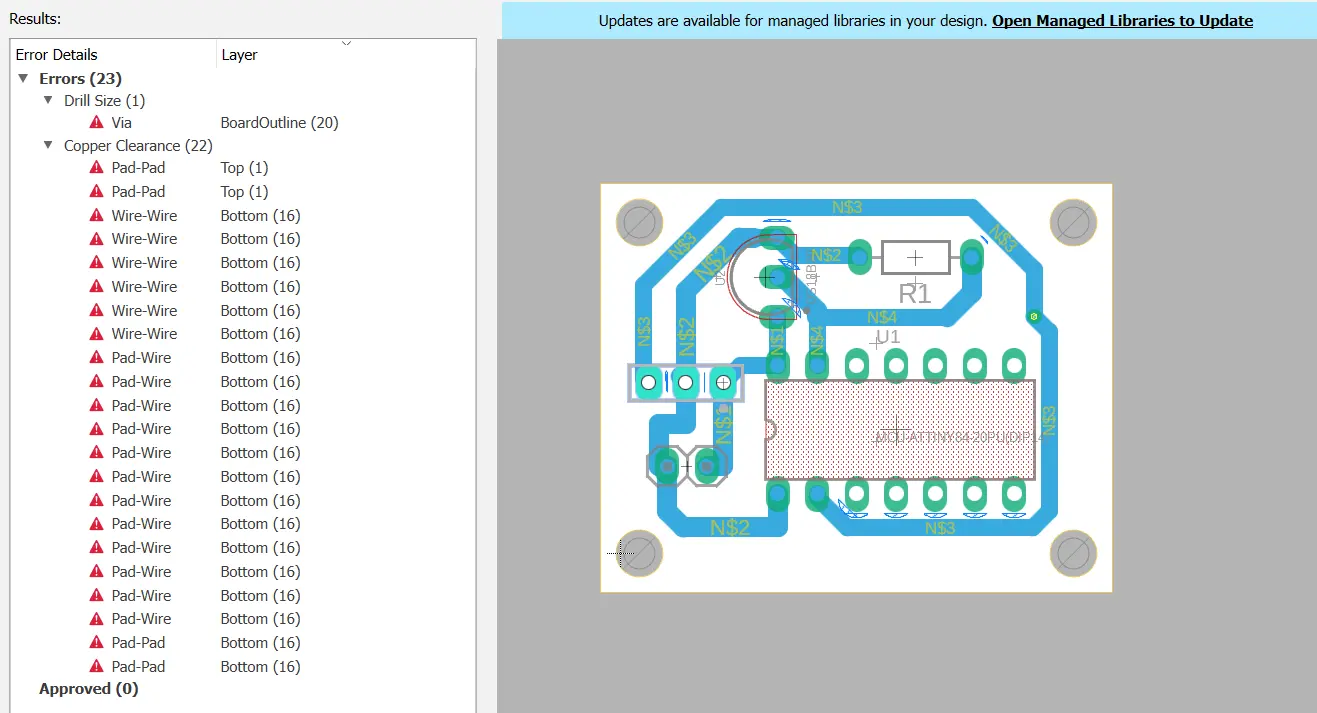
Task: Select the small green via near the right trace
Action: [1034, 317]
